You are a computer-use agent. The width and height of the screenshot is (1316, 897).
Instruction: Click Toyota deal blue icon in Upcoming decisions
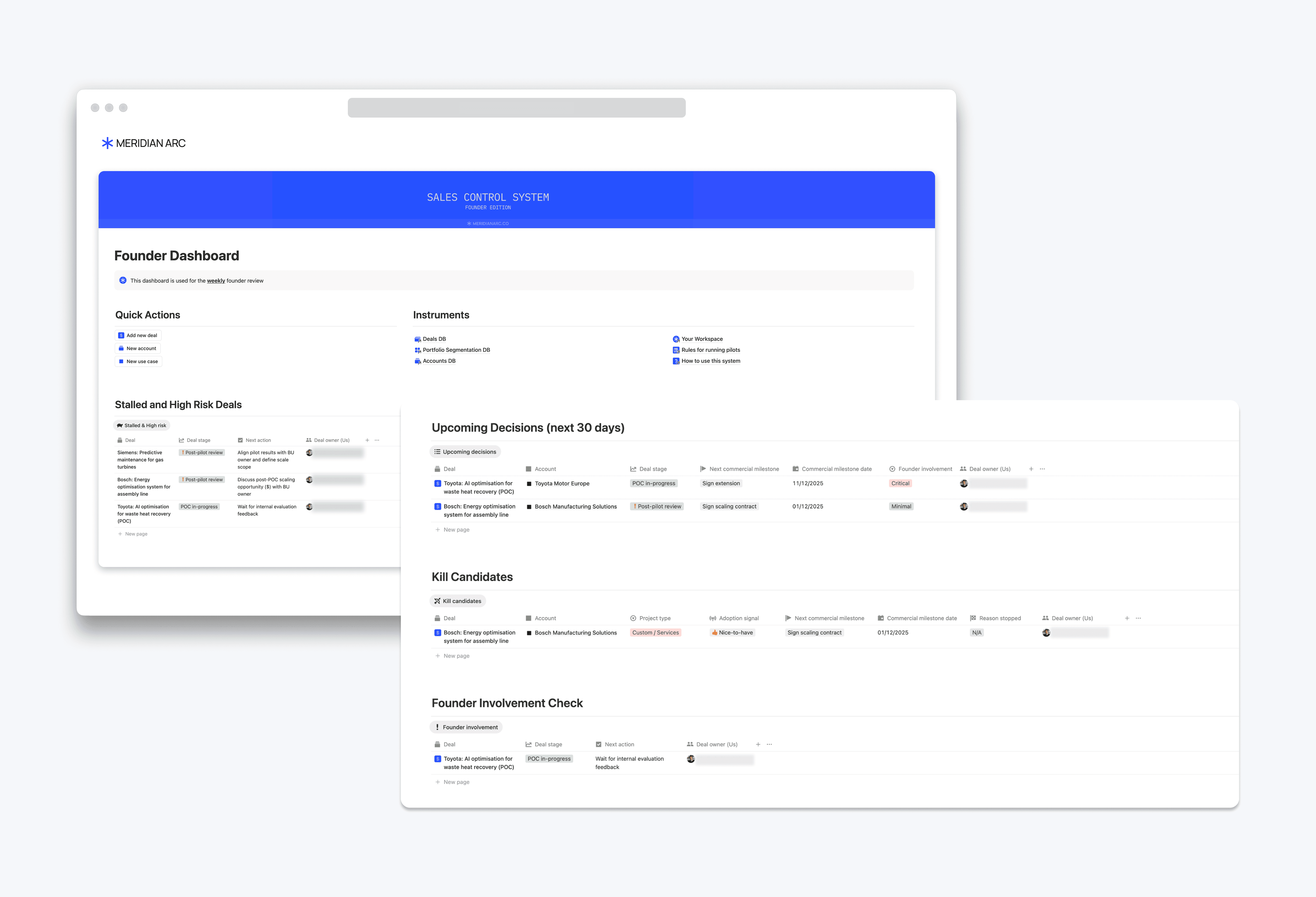437,484
